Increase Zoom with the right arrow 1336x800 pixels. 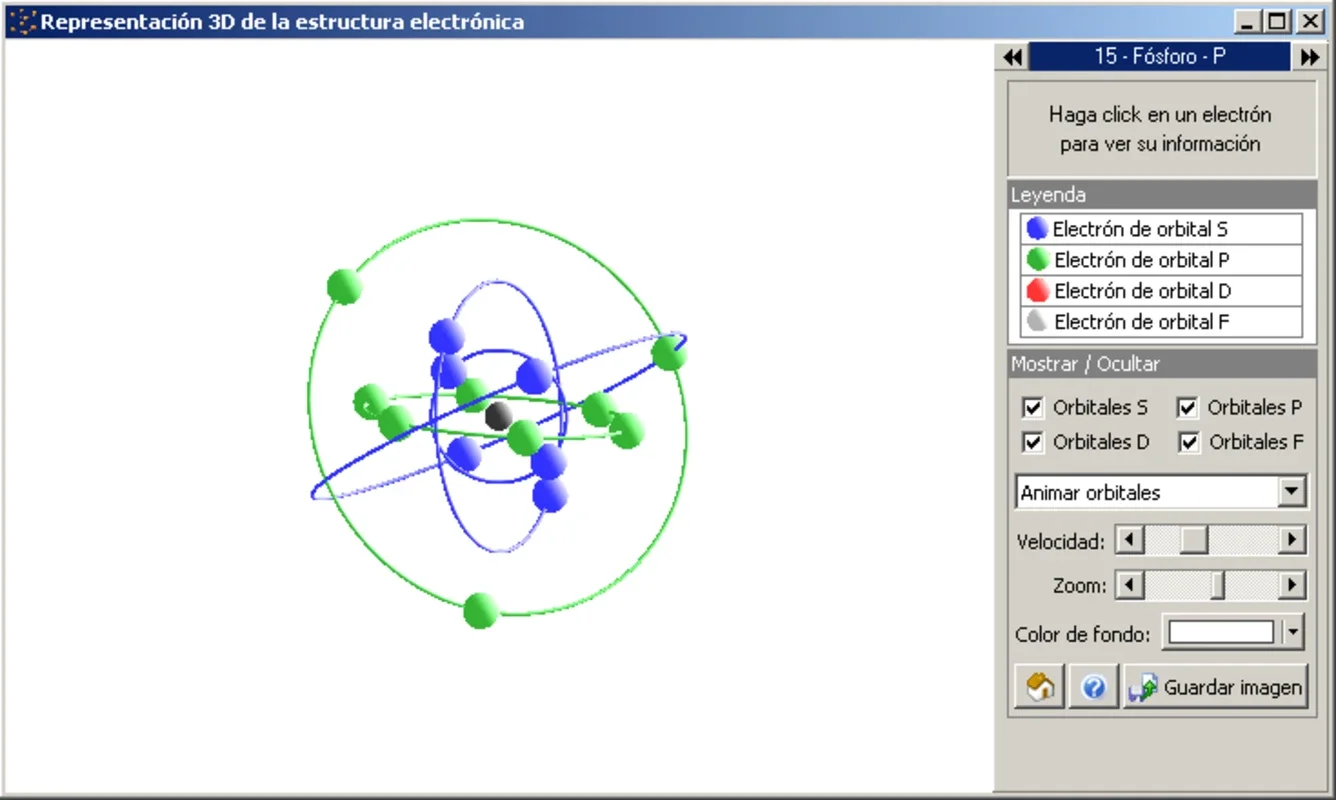1292,585
